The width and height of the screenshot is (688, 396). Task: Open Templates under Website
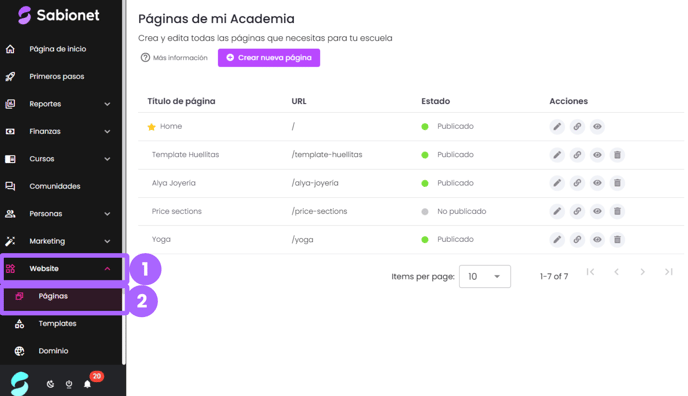click(57, 324)
